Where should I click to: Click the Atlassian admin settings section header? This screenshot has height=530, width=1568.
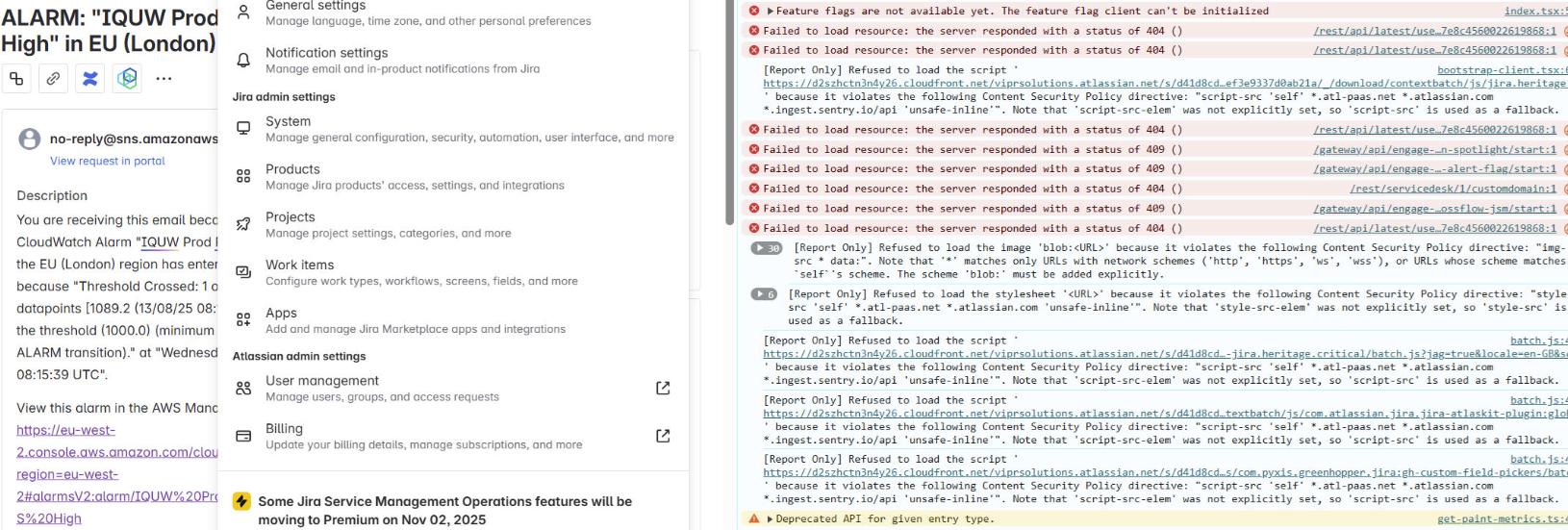pyautogui.click(x=299, y=356)
